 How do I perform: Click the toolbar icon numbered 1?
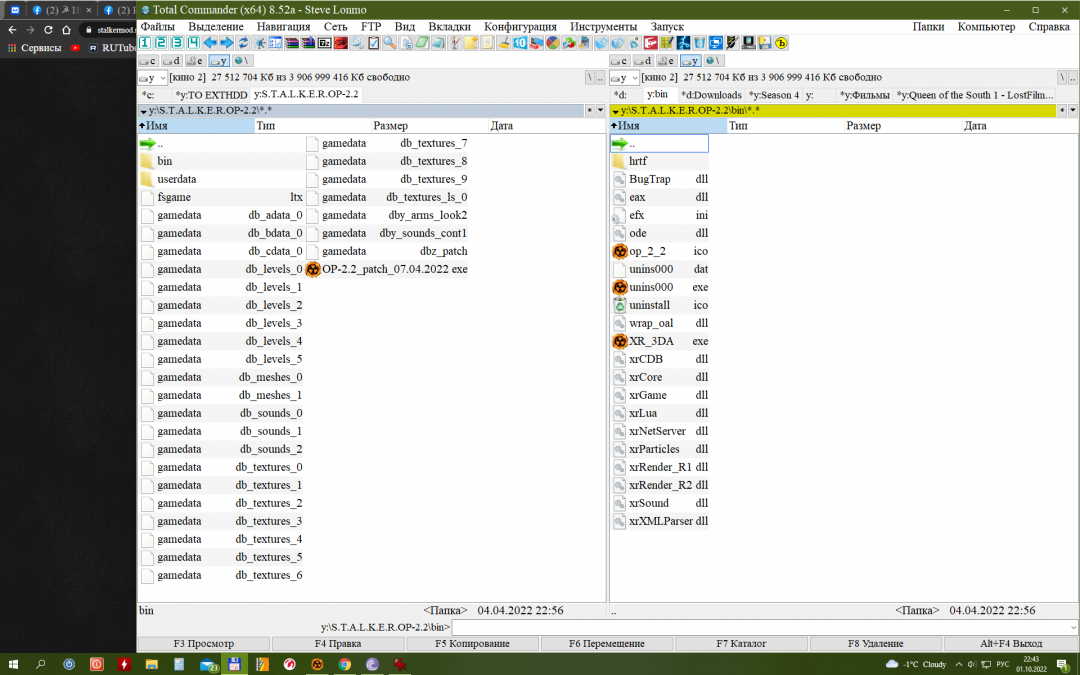click(x=145, y=43)
